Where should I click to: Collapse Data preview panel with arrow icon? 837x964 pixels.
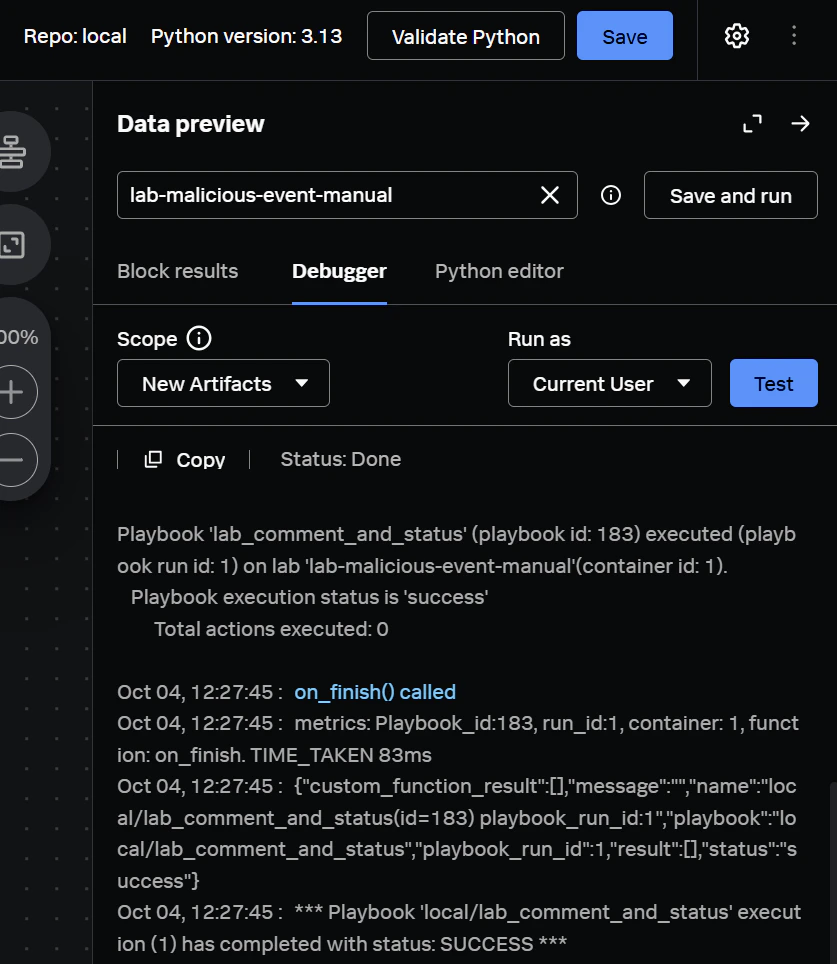click(800, 124)
